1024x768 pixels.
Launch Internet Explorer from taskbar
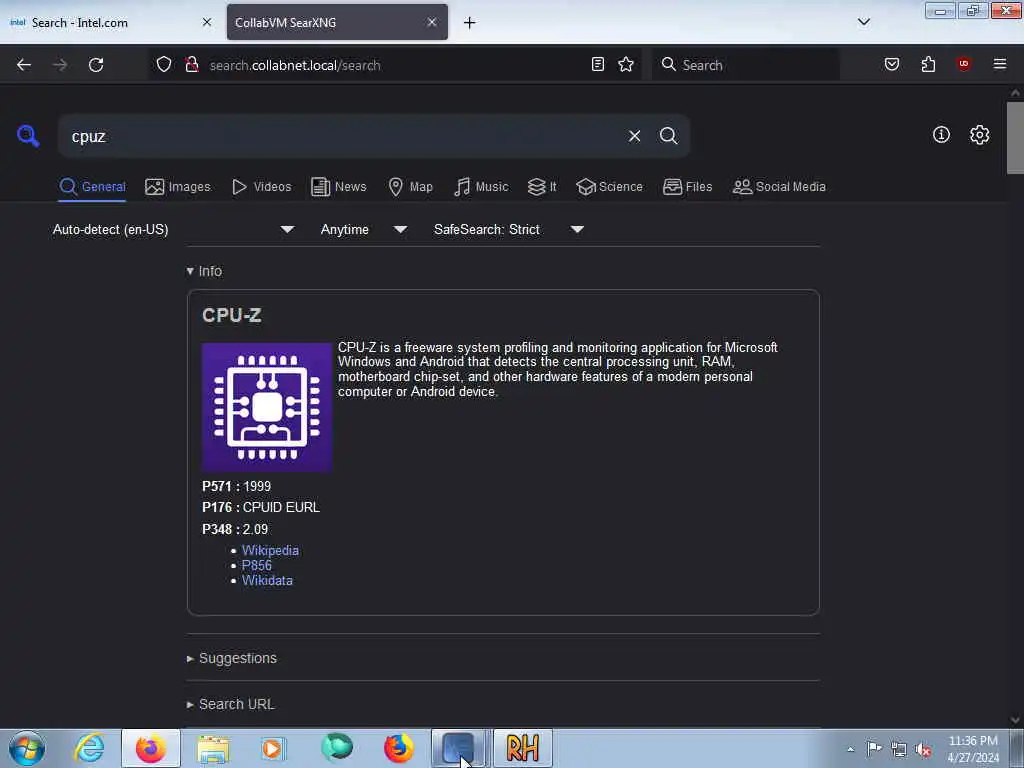(x=89, y=748)
